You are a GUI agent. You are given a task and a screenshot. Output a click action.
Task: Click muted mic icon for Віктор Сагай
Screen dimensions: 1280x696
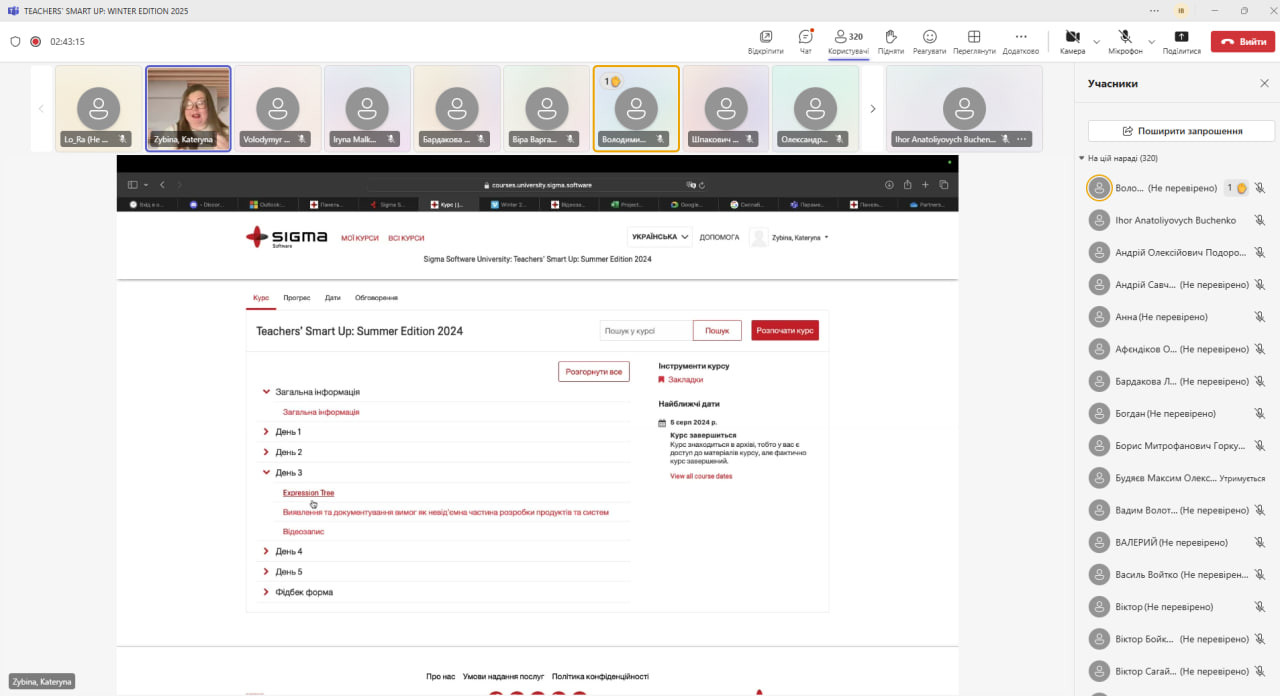[1260, 671]
